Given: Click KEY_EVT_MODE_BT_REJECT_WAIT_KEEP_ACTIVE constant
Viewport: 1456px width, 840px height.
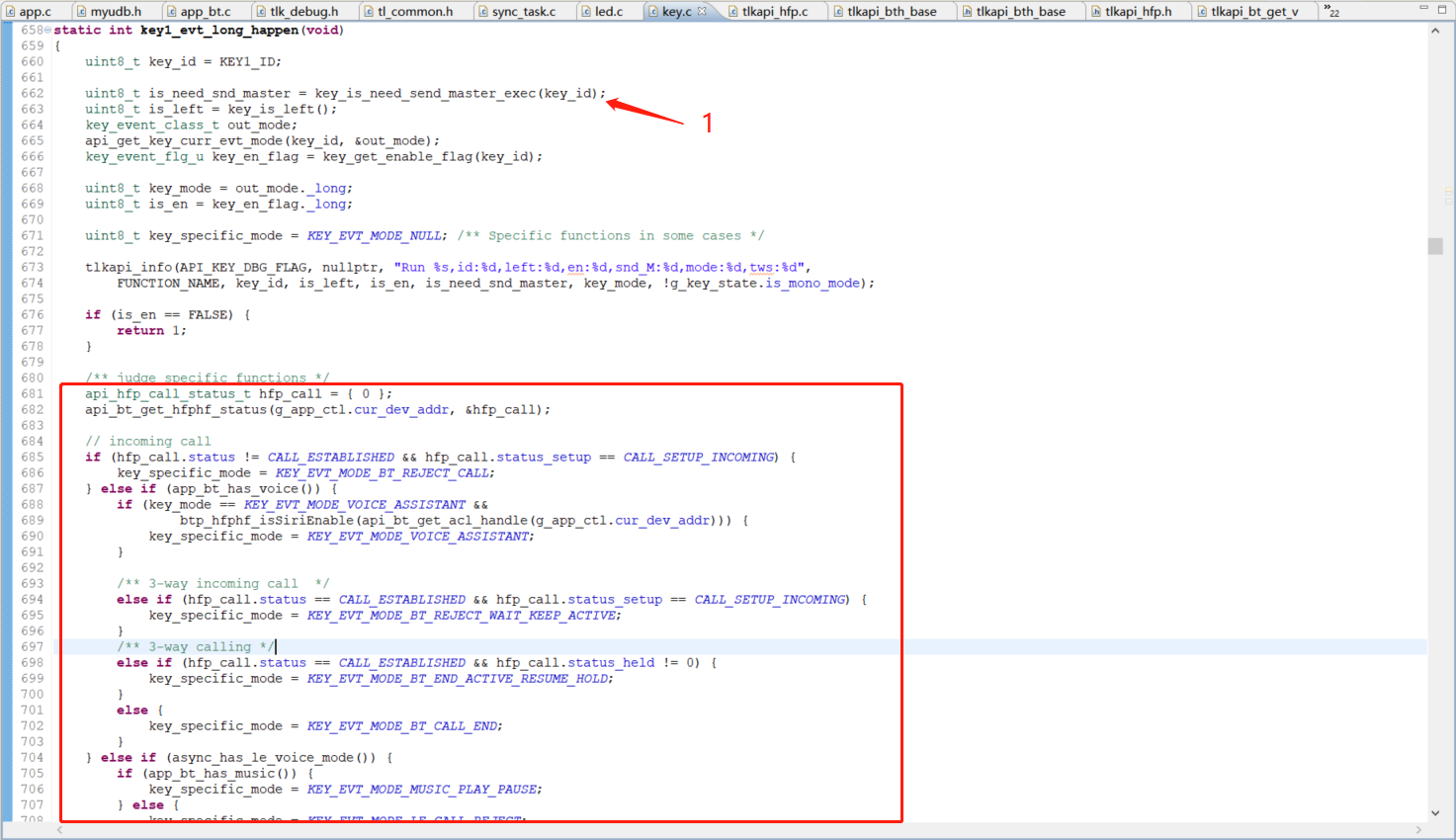Looking at the screenshot, I should click(461, 616).
